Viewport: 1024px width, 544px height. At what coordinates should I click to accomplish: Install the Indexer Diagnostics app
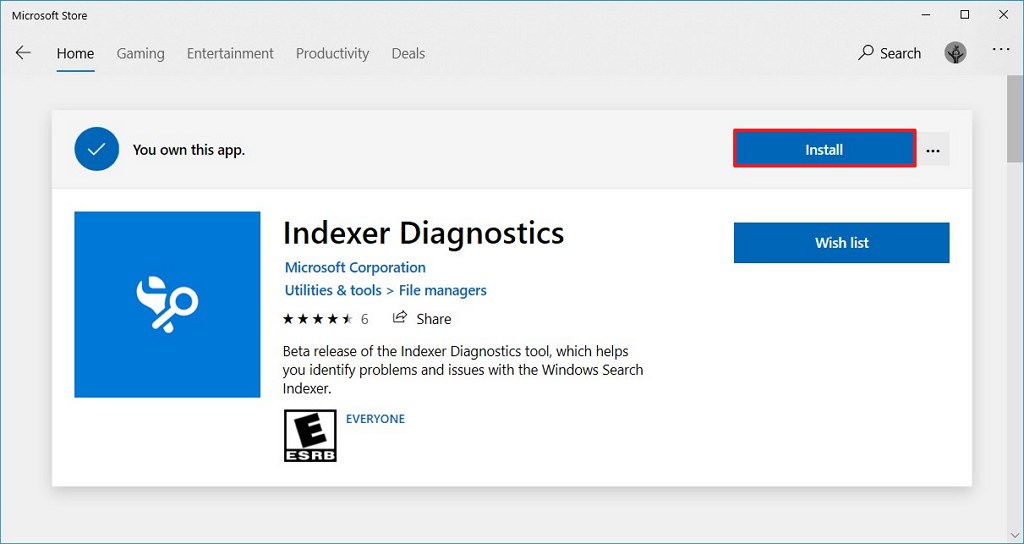(x=824, y=150)
